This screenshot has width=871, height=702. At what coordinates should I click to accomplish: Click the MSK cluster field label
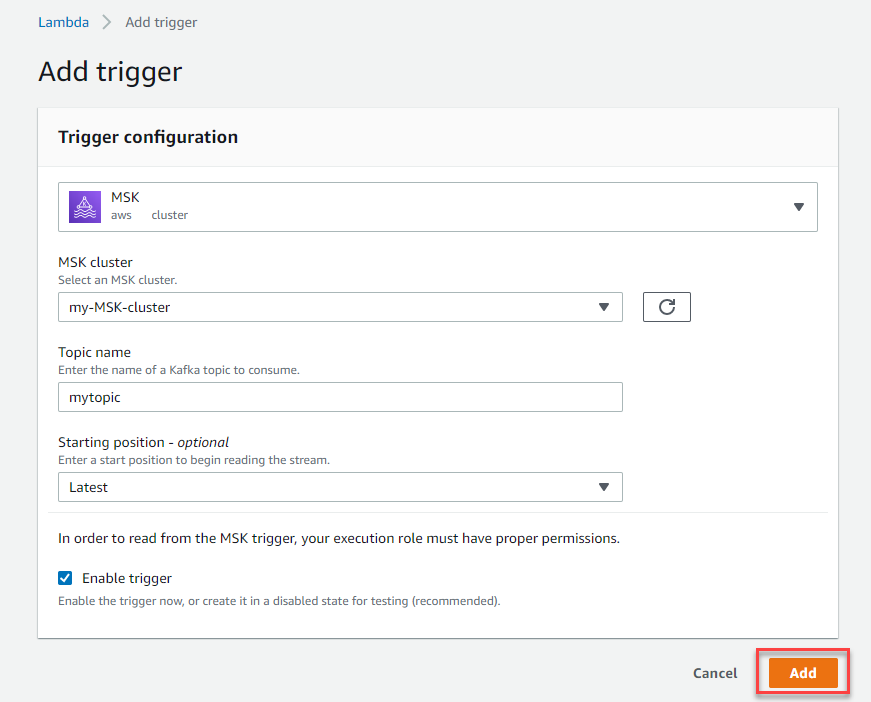96,262
